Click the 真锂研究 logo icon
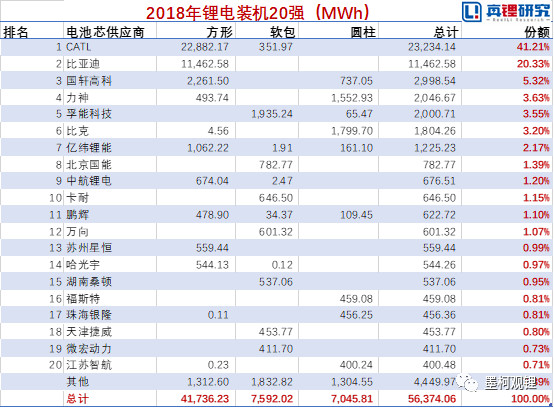Viewport: 554px width, 408px height. pyautogui.click(x=471, y=11)
